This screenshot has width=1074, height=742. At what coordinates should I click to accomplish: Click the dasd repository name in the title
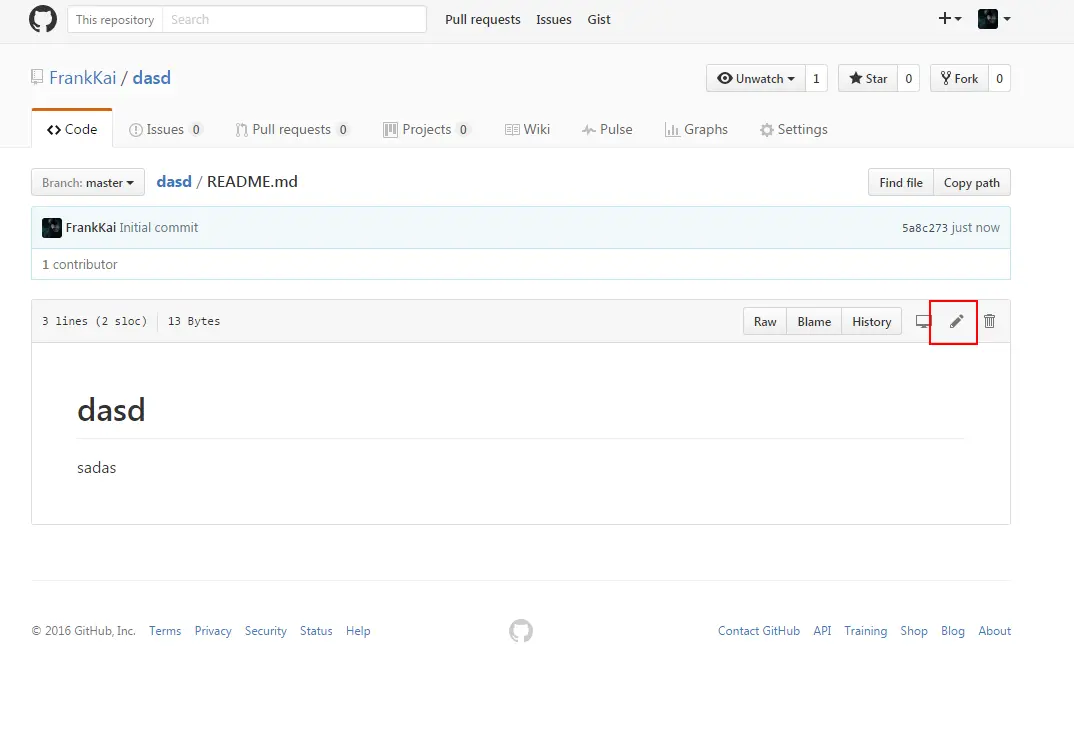pyautogui.click(x=151, y=77)
